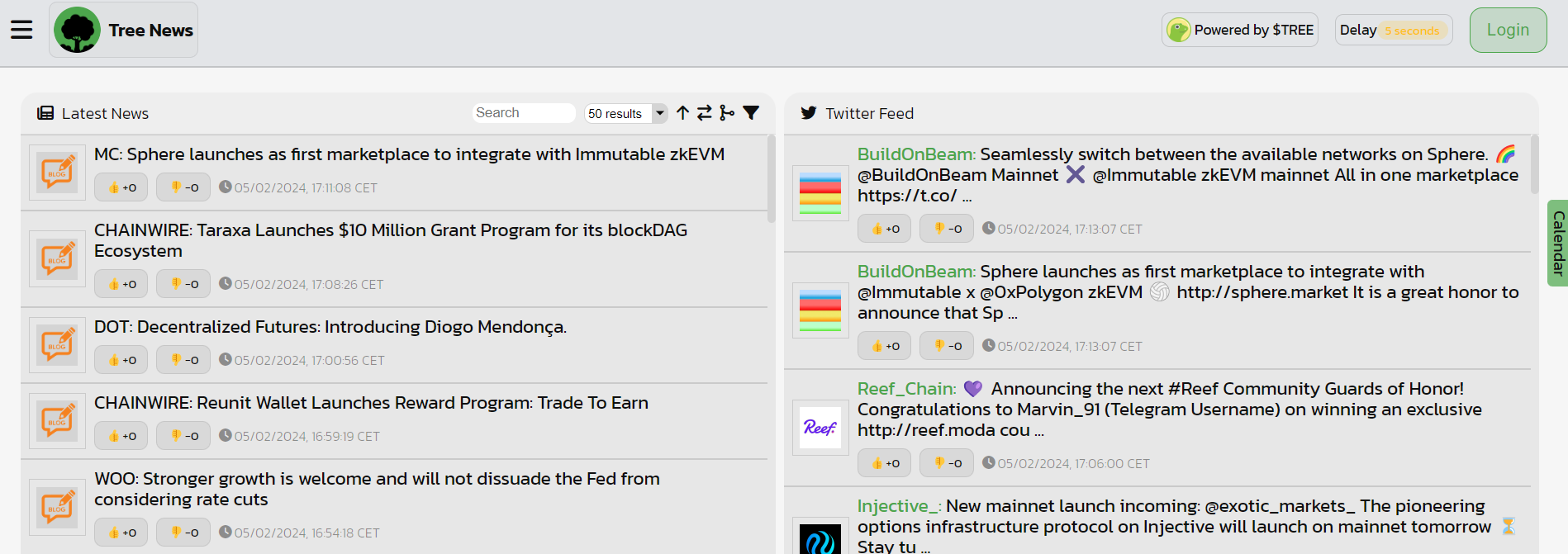Upvote the Taraxa Grant Program news
The width and height of the screenshot is (1568, 554).
[121, 284]
